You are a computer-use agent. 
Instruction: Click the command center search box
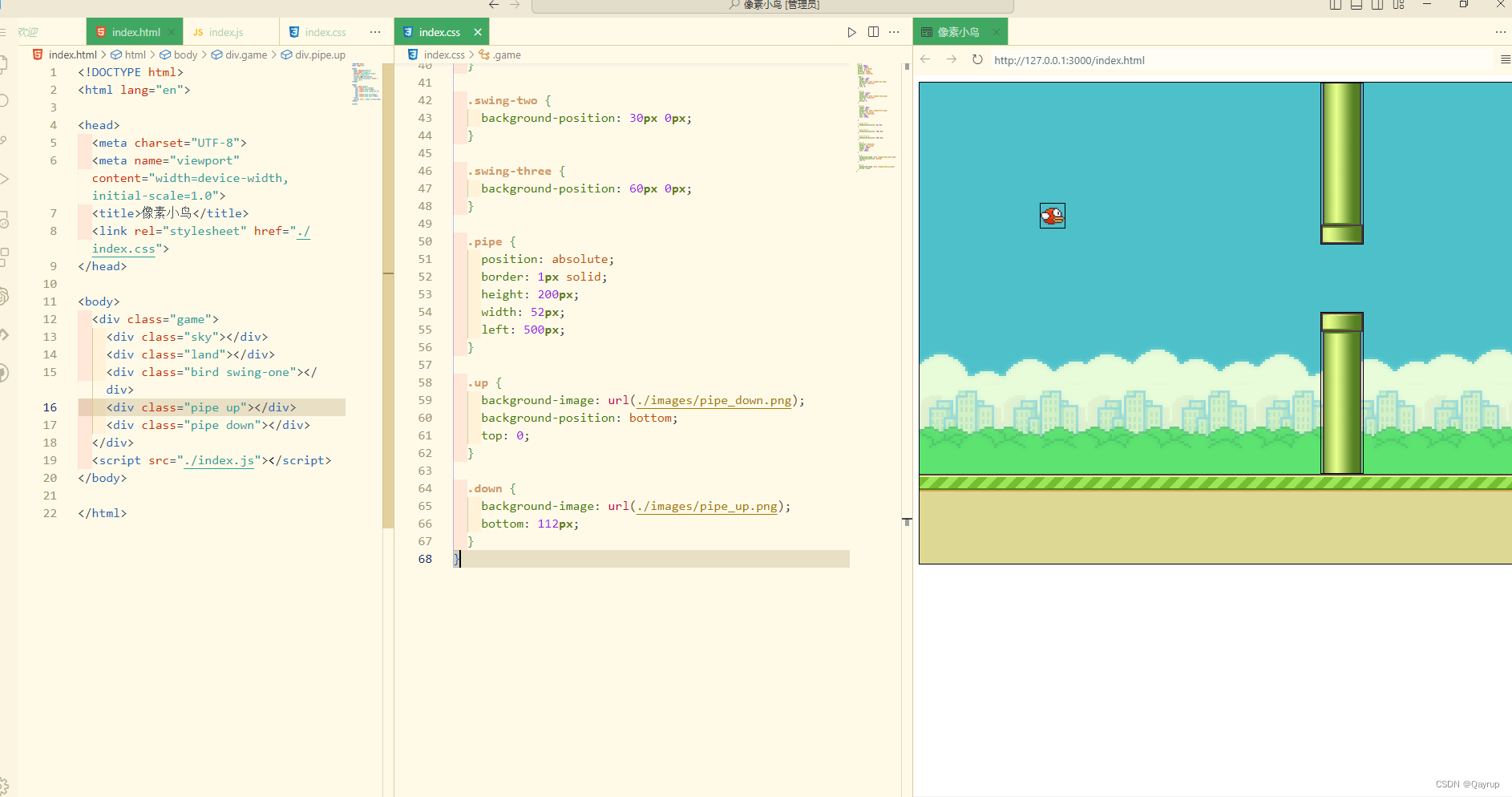[x=773, y=6]
